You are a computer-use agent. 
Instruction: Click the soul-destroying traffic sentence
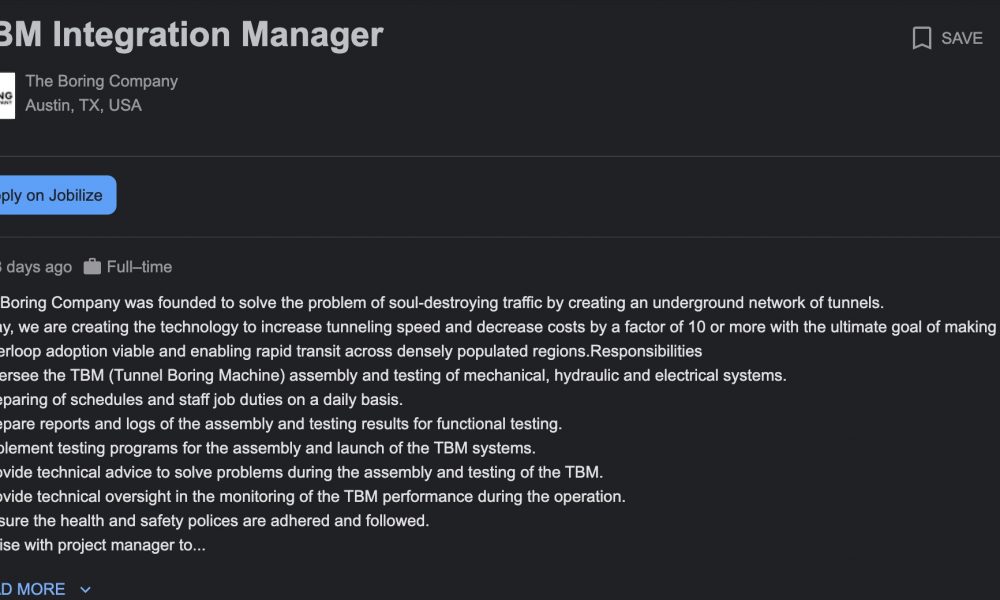(442, 302)
